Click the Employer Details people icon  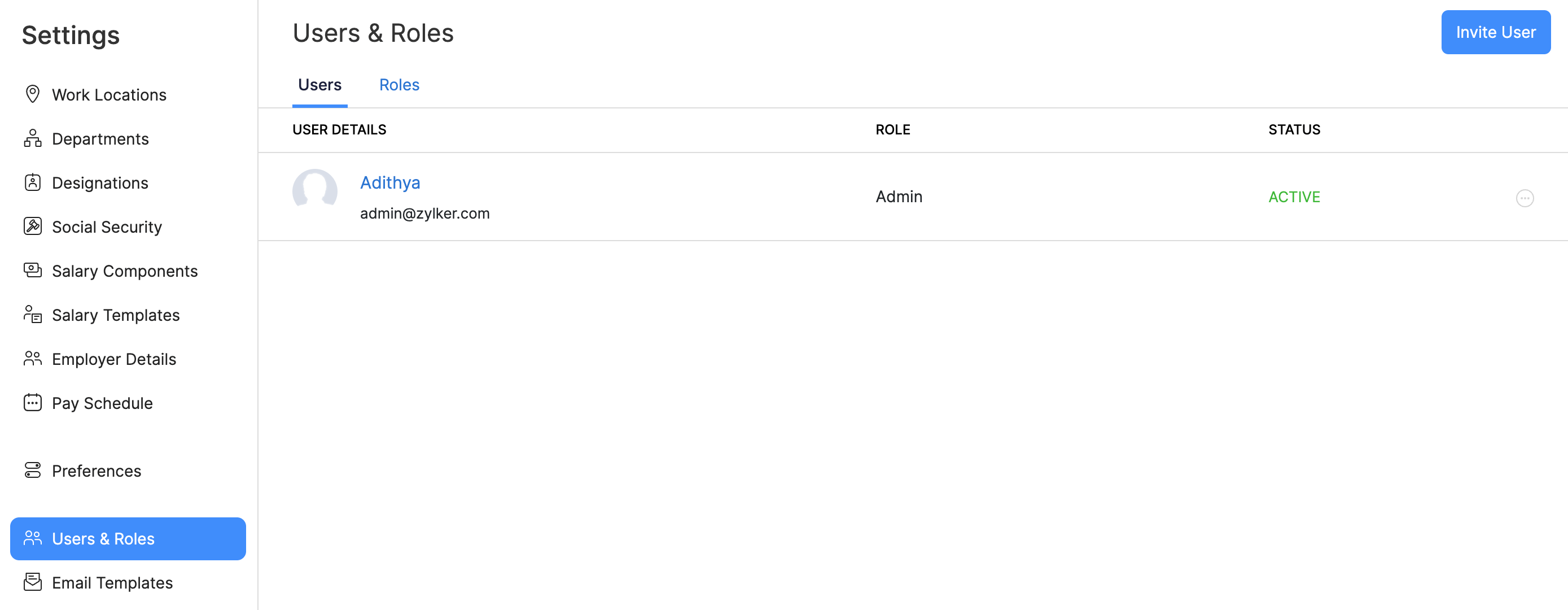tap(32, 359)
